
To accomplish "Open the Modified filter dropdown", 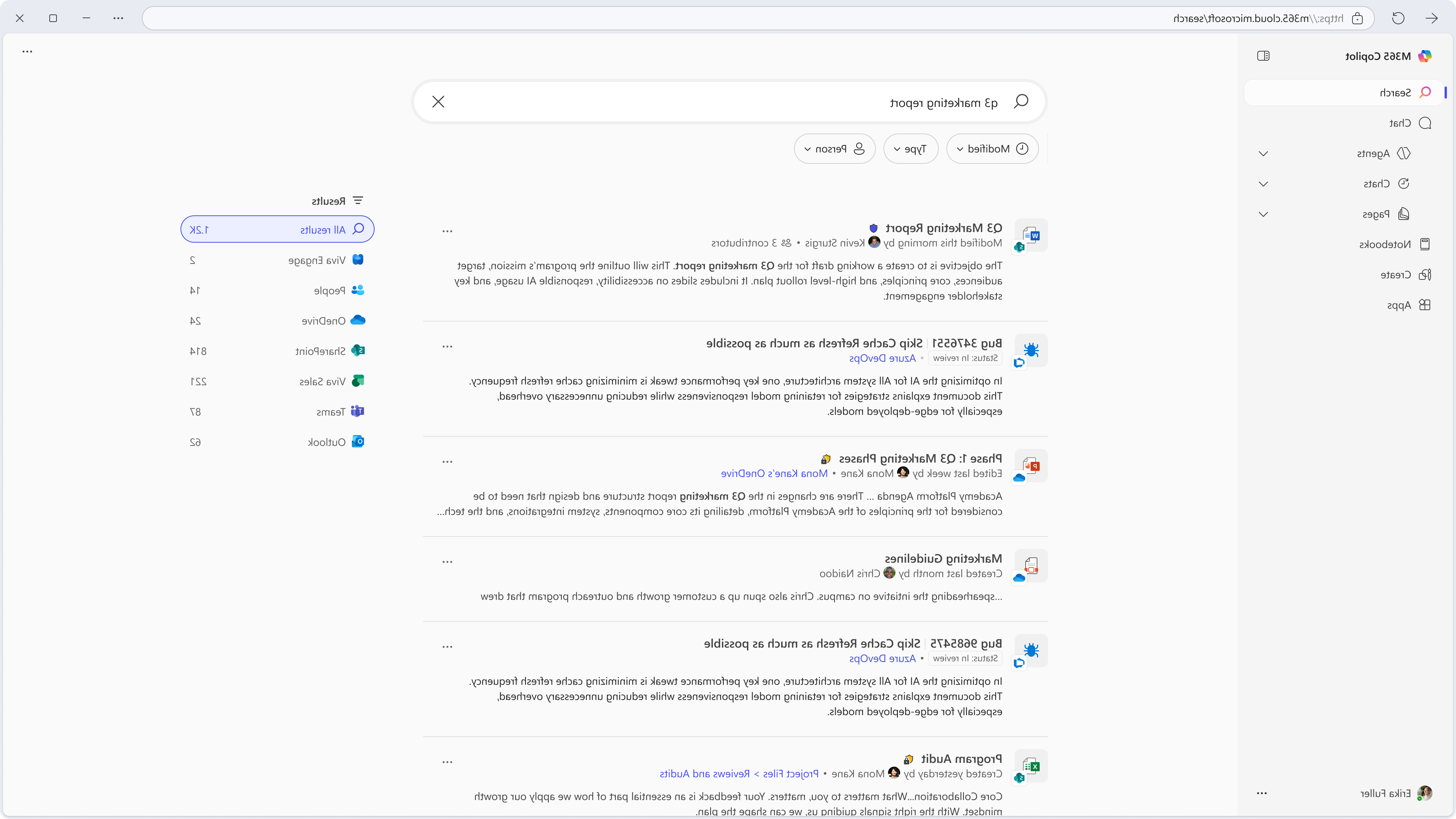I will pyautogui.click(x=992, y=149).
